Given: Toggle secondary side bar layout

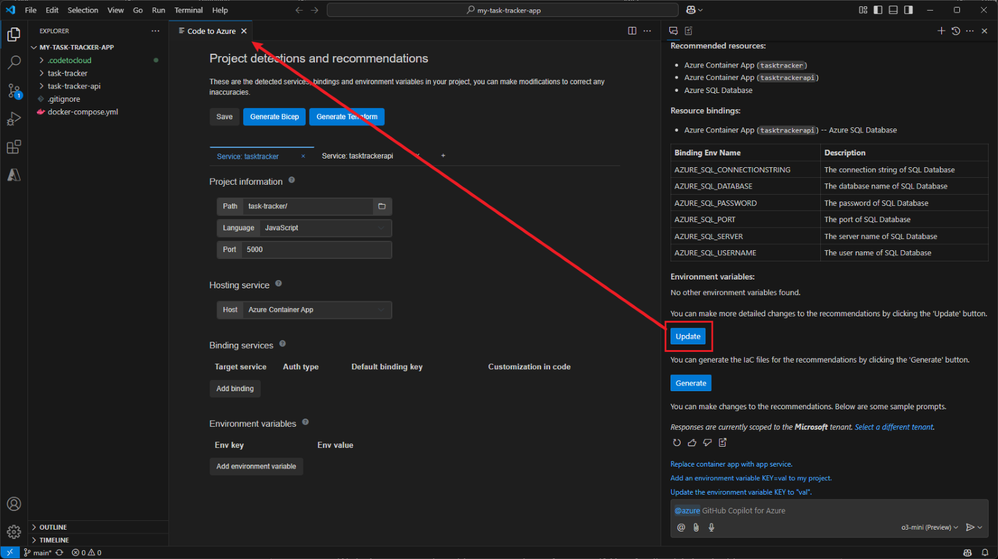Looking at the screenshot, I should (x=908, y=10).
